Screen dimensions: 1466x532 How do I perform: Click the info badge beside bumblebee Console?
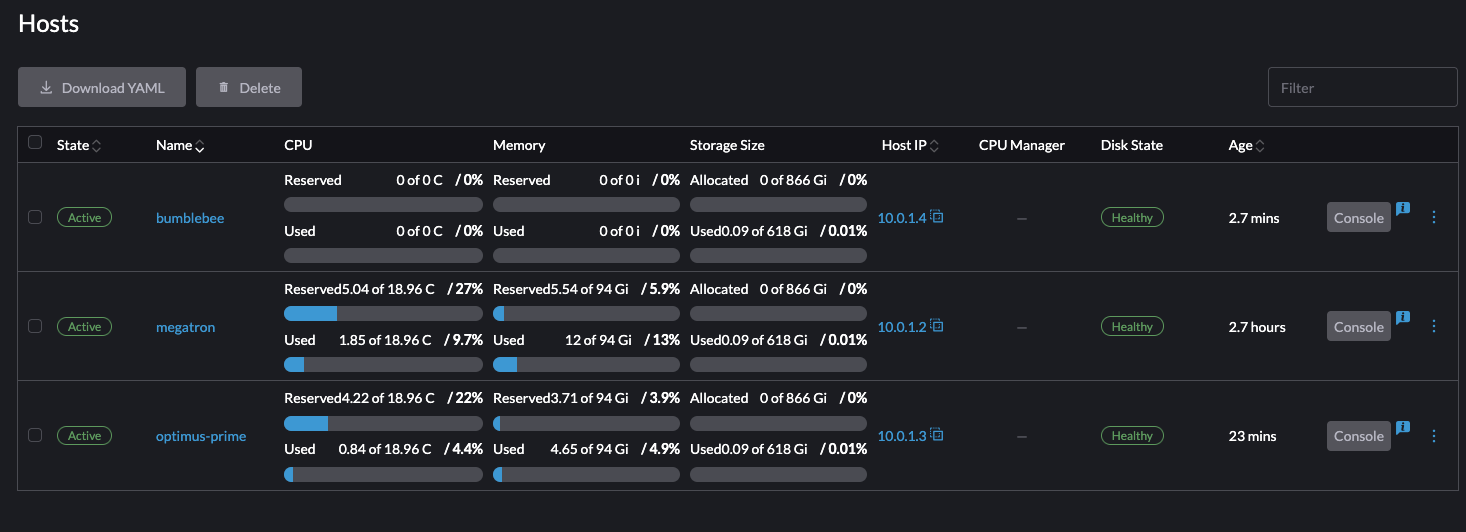point(1403,208)
